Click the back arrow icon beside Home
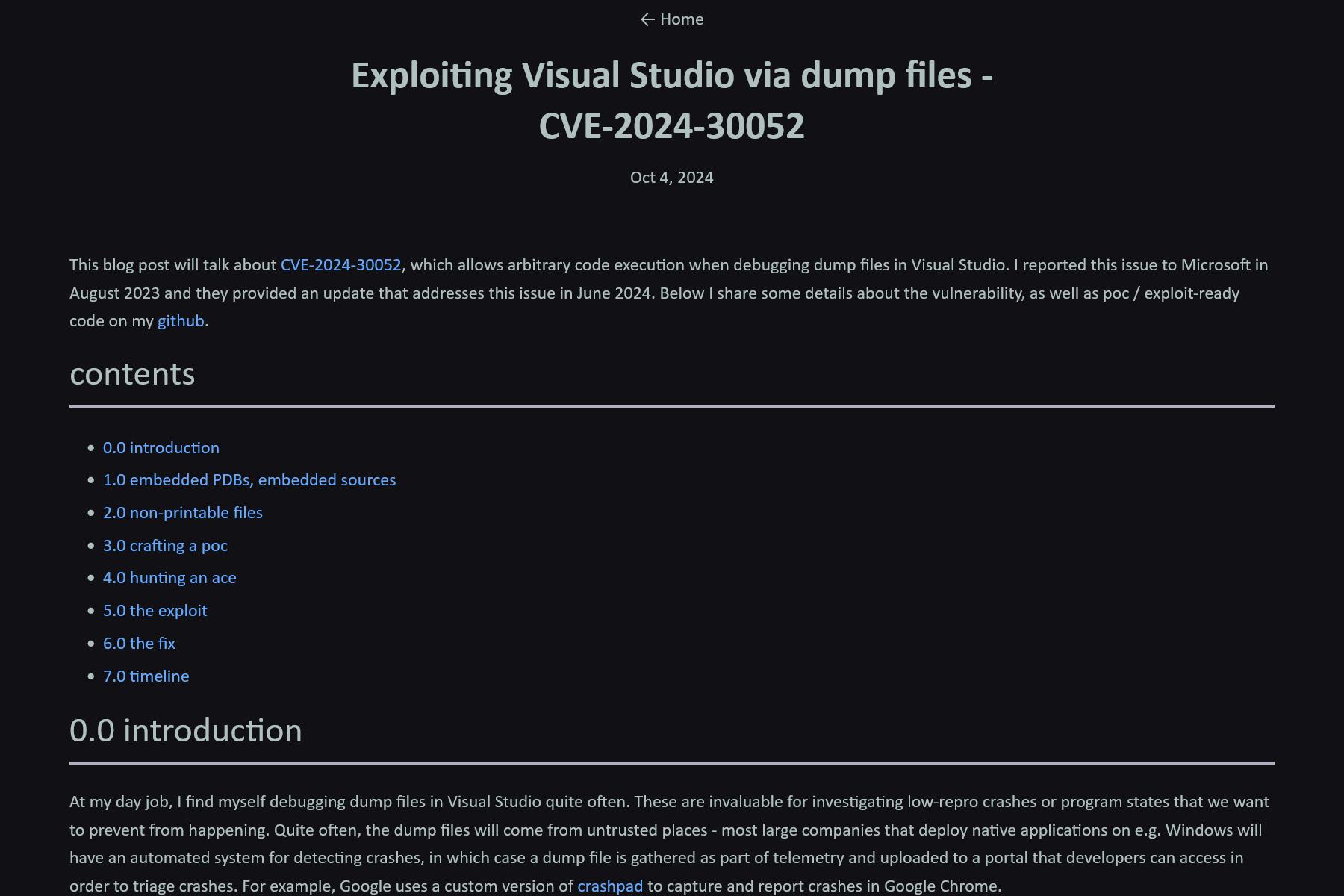The image size is (1344, 896). point(647,19)
